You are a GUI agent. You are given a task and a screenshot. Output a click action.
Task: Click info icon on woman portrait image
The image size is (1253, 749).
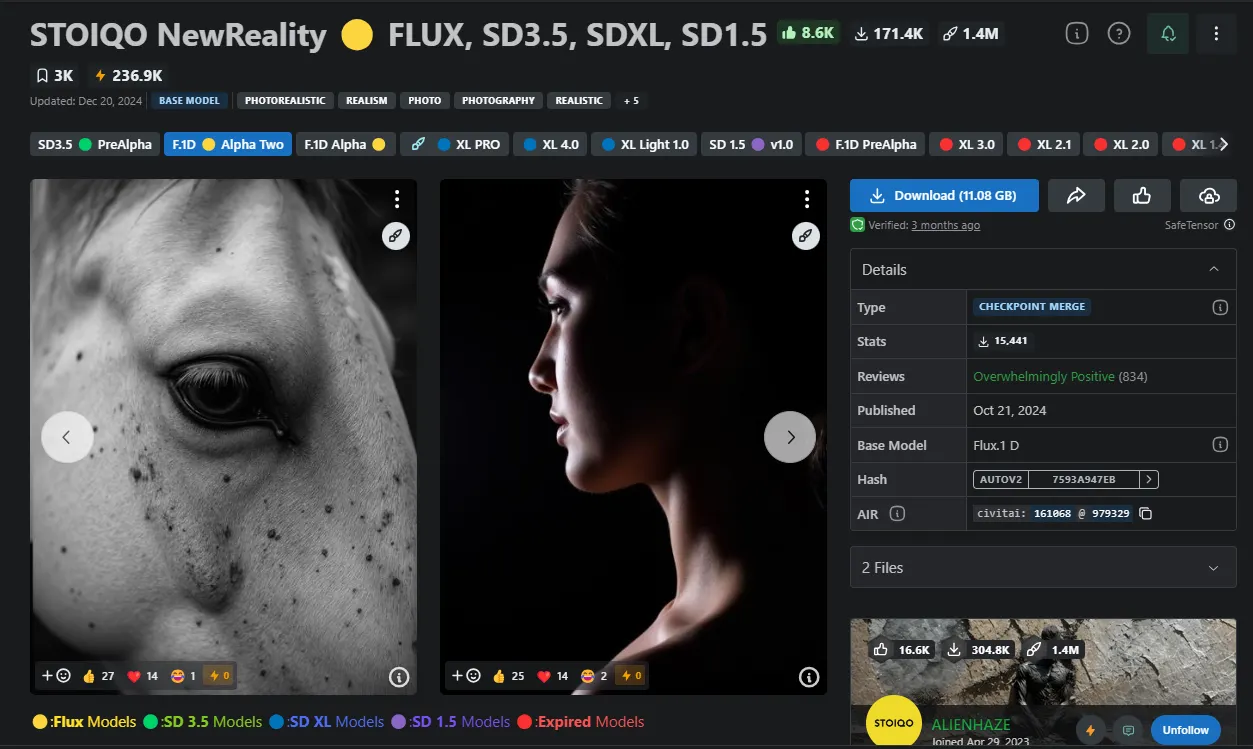click(809, 677)
